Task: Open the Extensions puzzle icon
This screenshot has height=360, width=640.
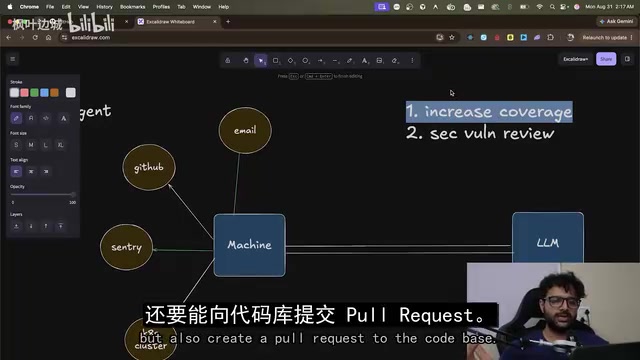Action: click(551, 38)
